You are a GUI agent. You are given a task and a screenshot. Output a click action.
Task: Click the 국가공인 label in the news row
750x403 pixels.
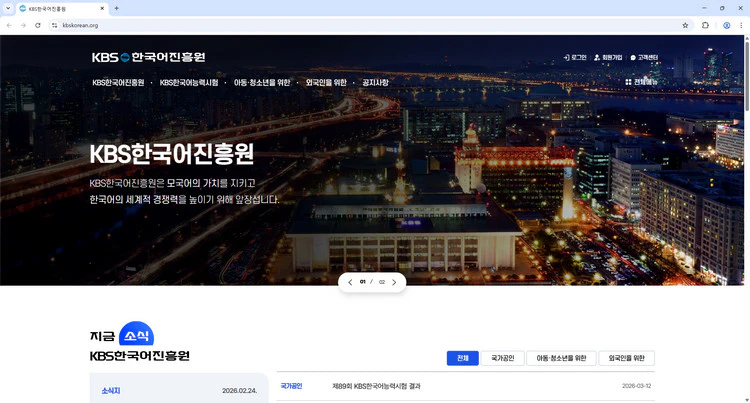(x=291, y=386)
